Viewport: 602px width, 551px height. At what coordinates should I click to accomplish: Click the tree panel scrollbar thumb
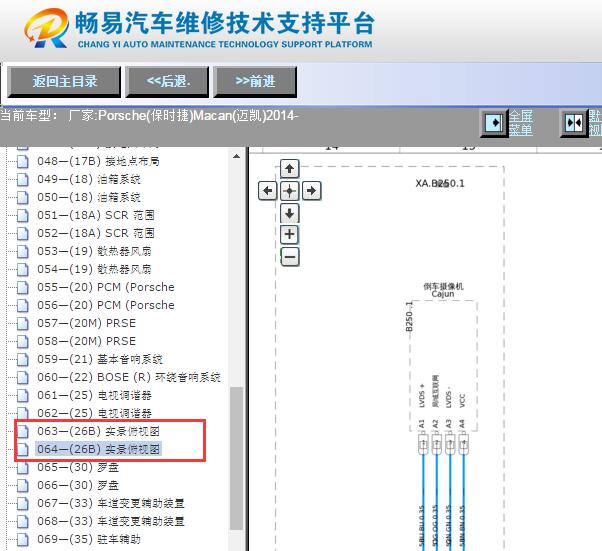pyautogui.click(x=236, y=458)
